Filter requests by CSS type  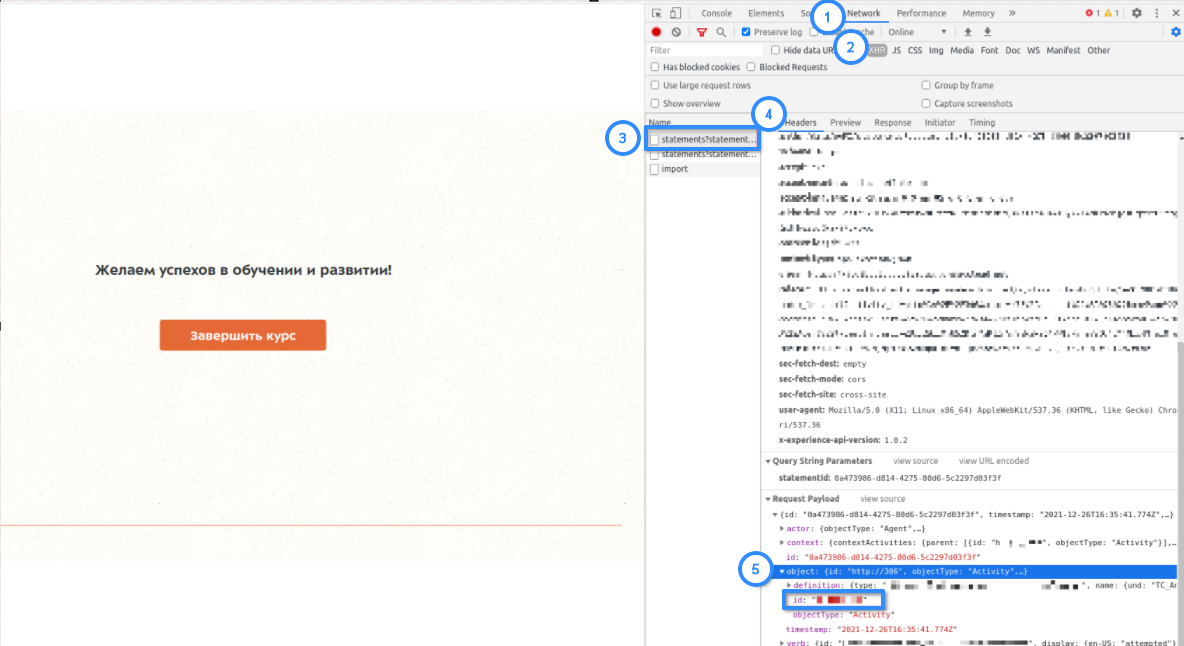tap(914, 50)
